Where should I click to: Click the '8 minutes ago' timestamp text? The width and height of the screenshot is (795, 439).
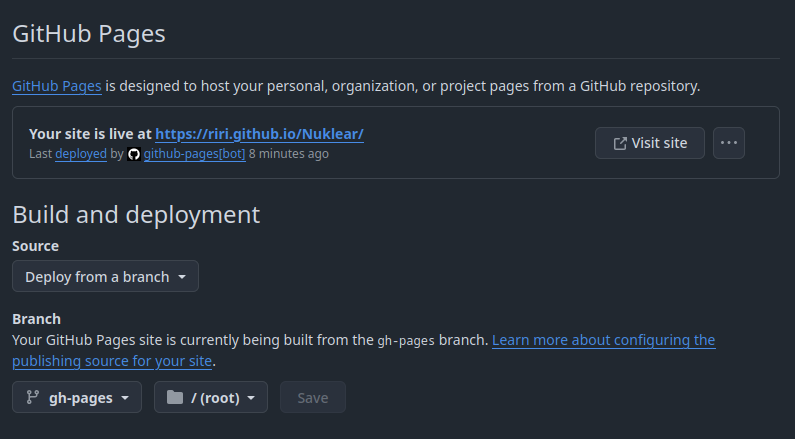pos(288,154)
